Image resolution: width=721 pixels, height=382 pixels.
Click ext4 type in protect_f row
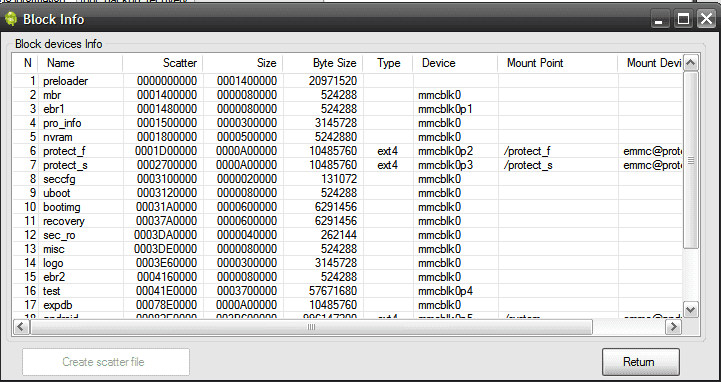click(388, 151)
